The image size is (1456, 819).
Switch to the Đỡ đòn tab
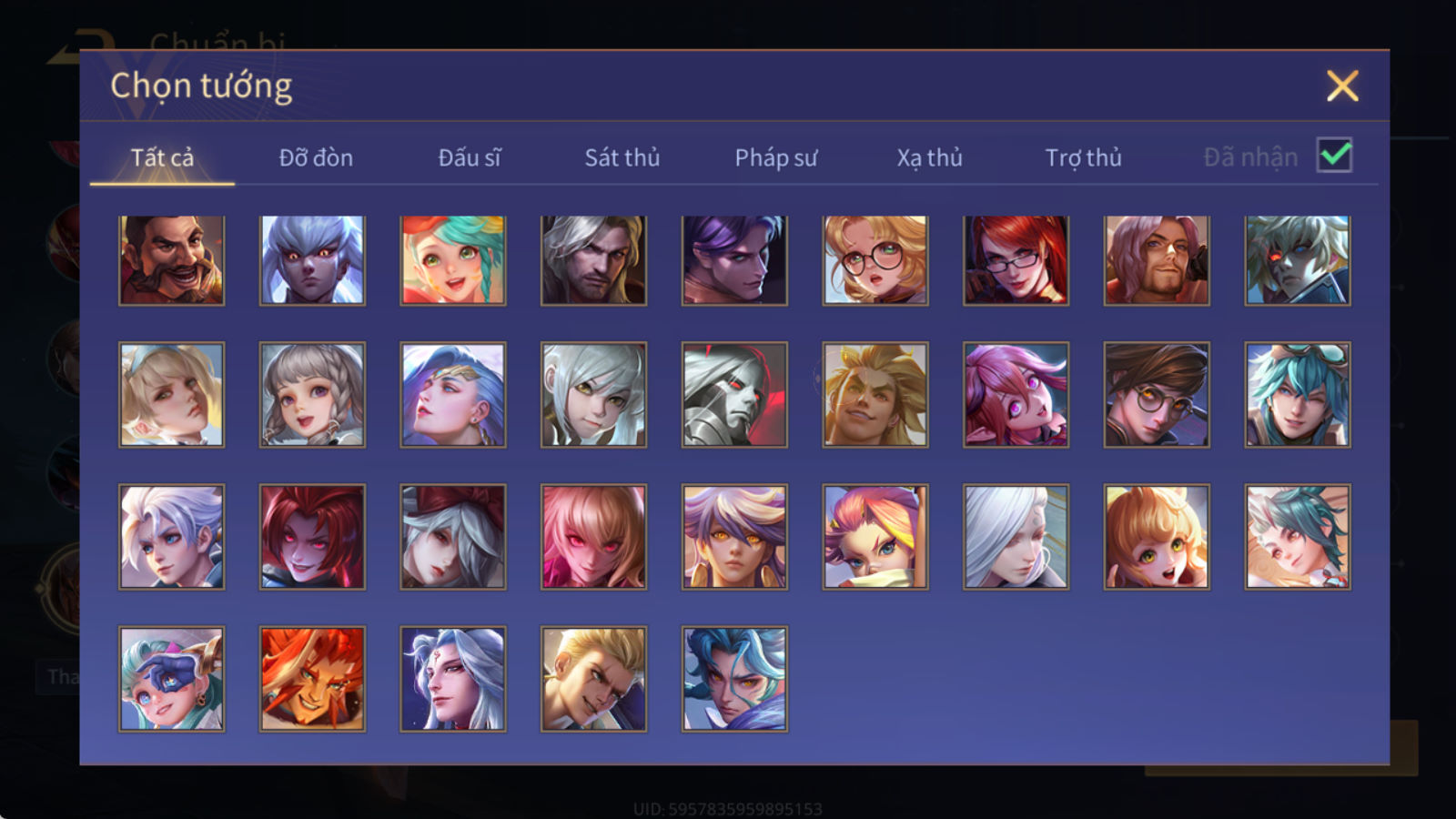[x=316, y=157]
